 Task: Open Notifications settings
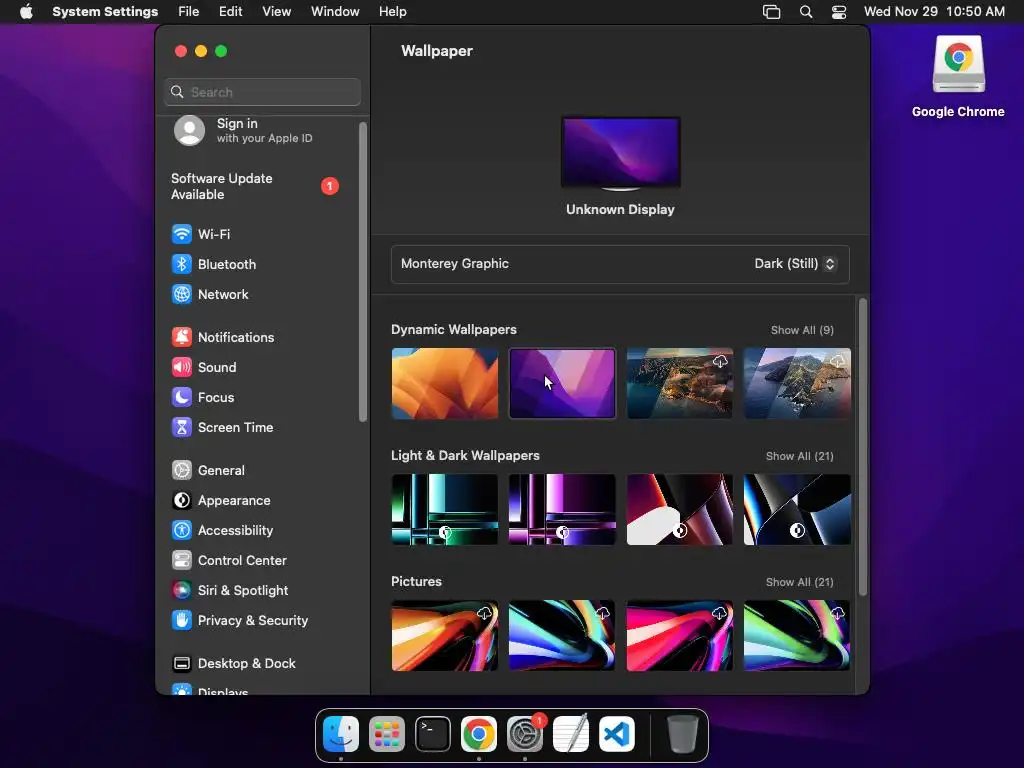223,337
